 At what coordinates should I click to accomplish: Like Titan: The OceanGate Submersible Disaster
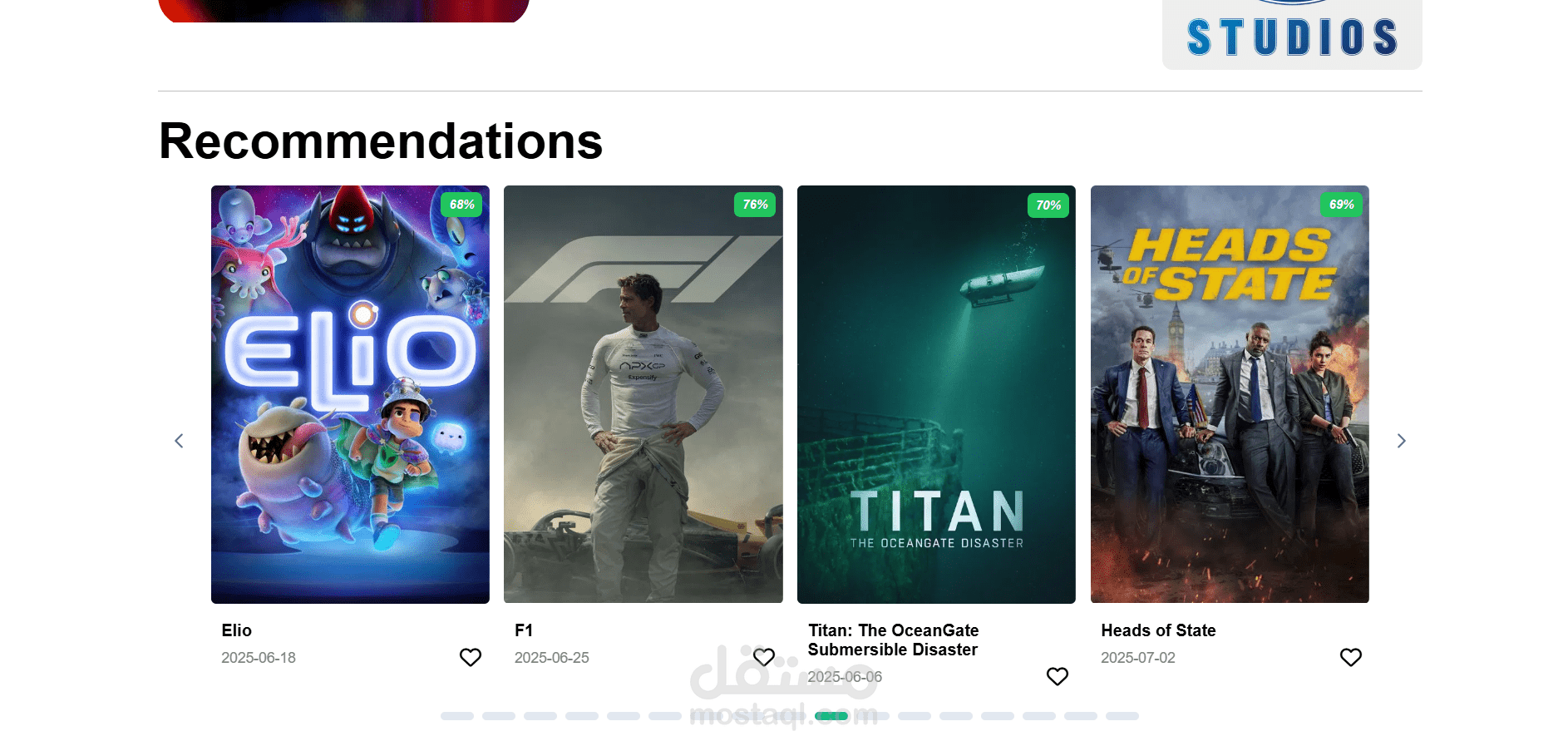point(1058,676)
